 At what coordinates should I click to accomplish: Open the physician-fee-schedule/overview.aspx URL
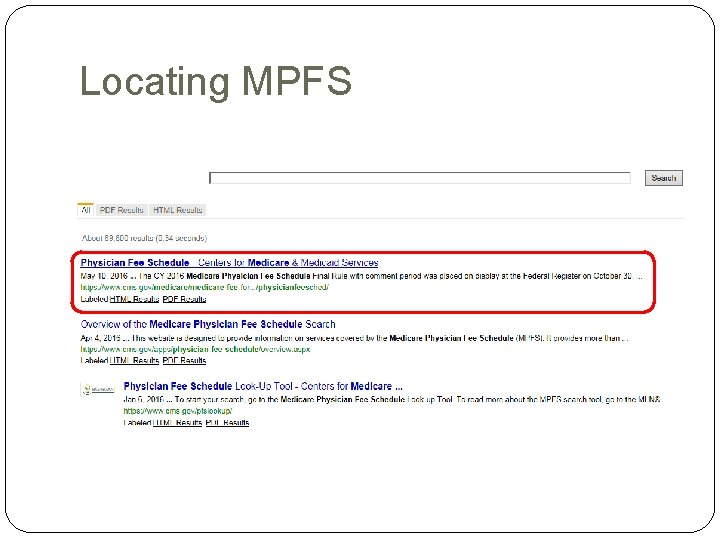click(195, 349)
